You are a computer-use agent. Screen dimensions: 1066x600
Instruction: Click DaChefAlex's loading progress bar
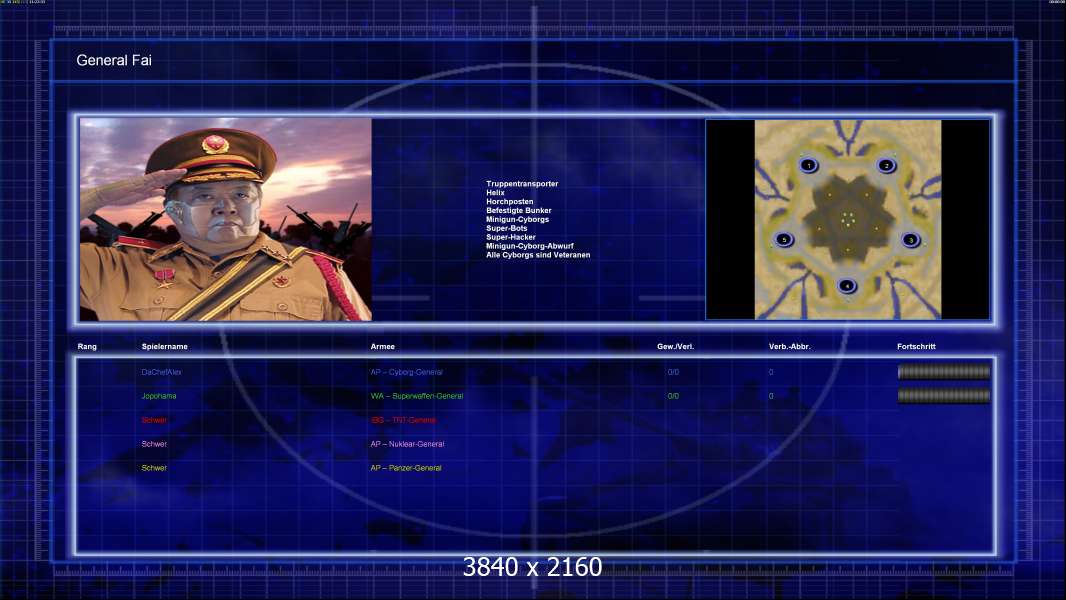point(944,372)
